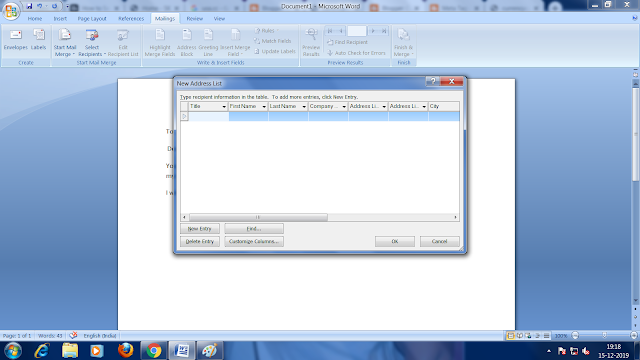Click Match Fields in the ribbon
640x360 pixels.
coord(272,41)
